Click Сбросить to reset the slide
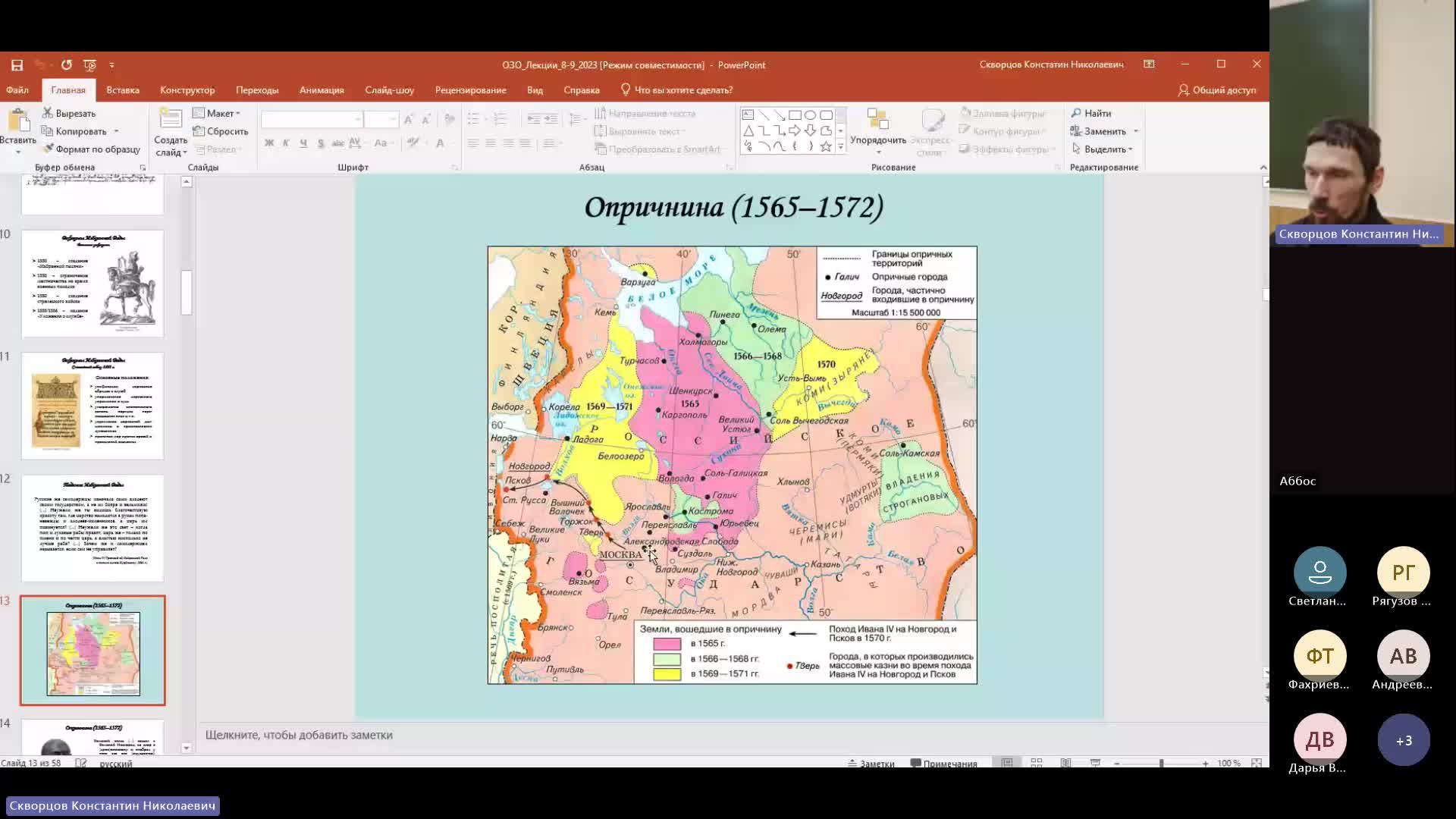The width and height of the screenshot is (1456, 819). pyautogui.click(x=221, y=132)
